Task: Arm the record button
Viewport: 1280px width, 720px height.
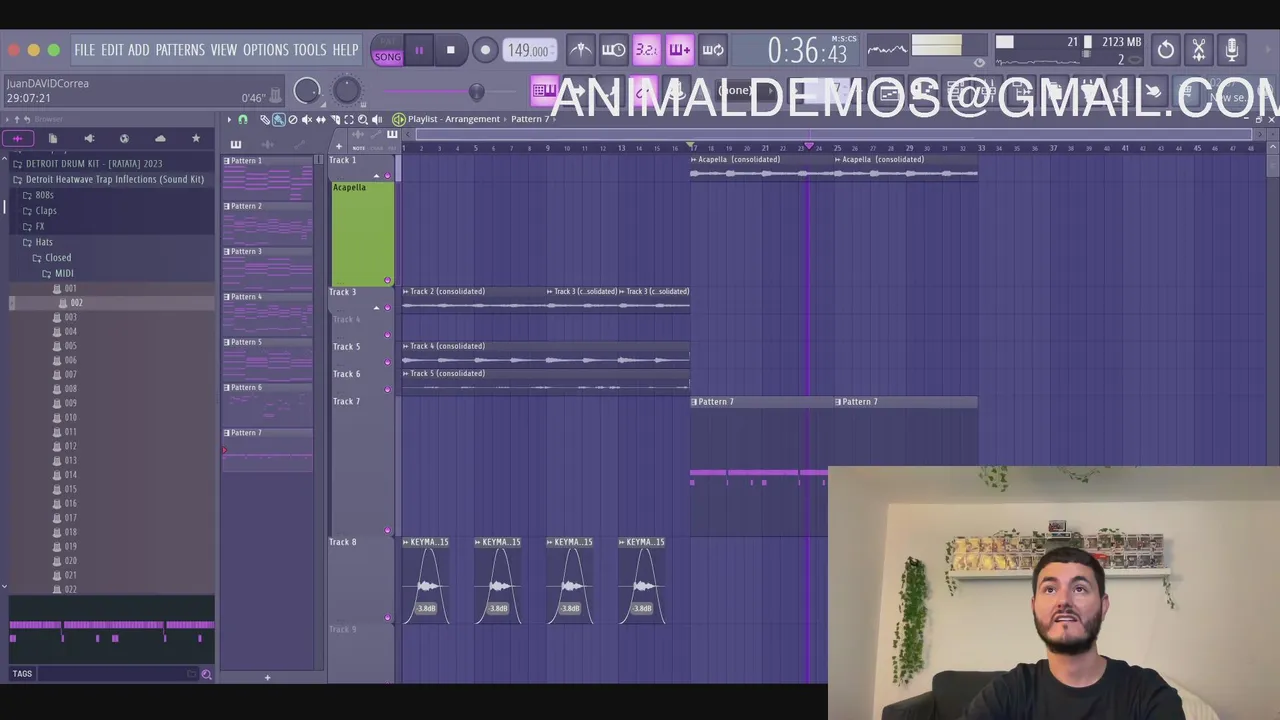Action: [485, 50]
